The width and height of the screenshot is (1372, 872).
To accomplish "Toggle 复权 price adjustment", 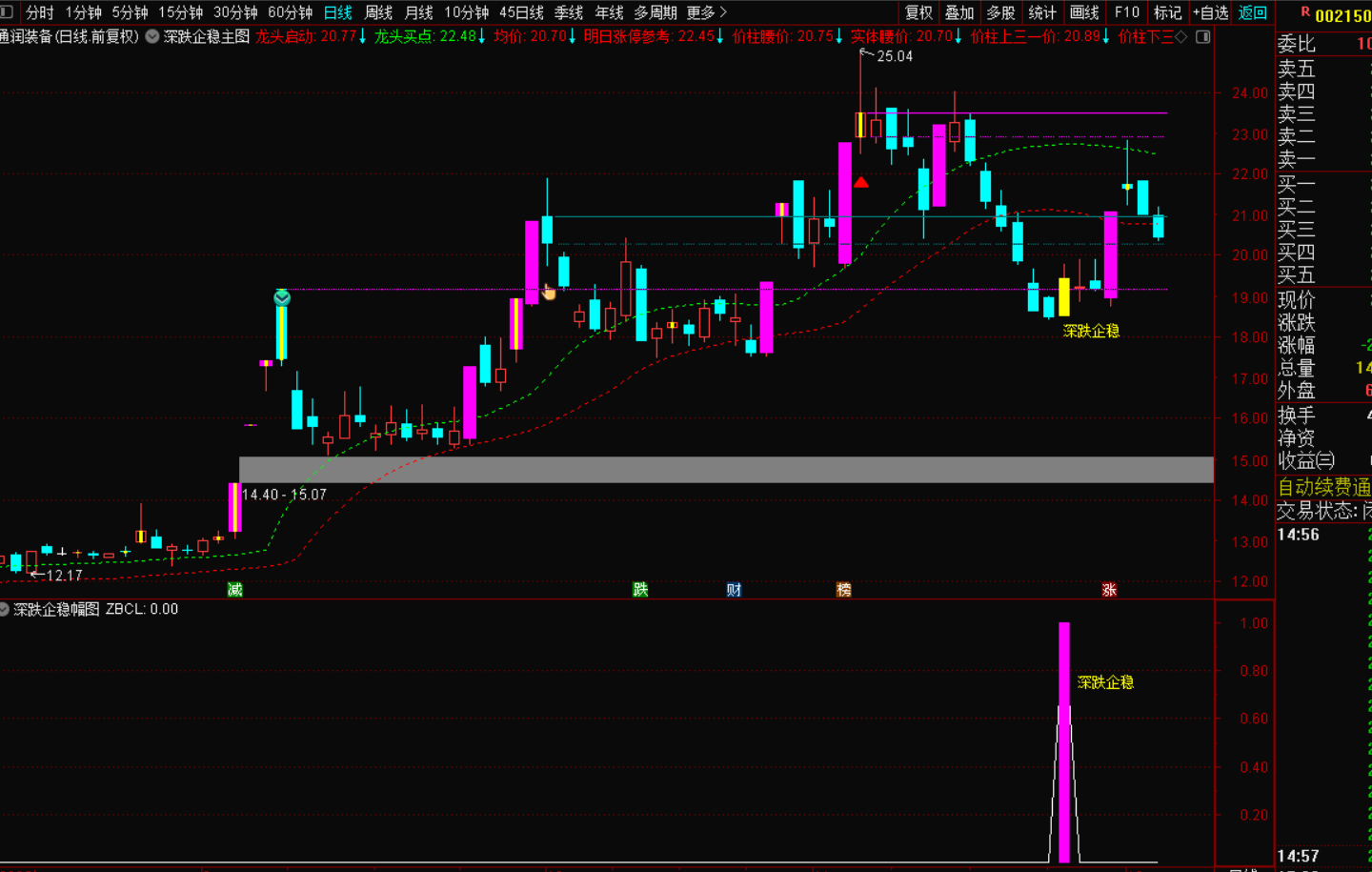I will click(x=918, y=12).
